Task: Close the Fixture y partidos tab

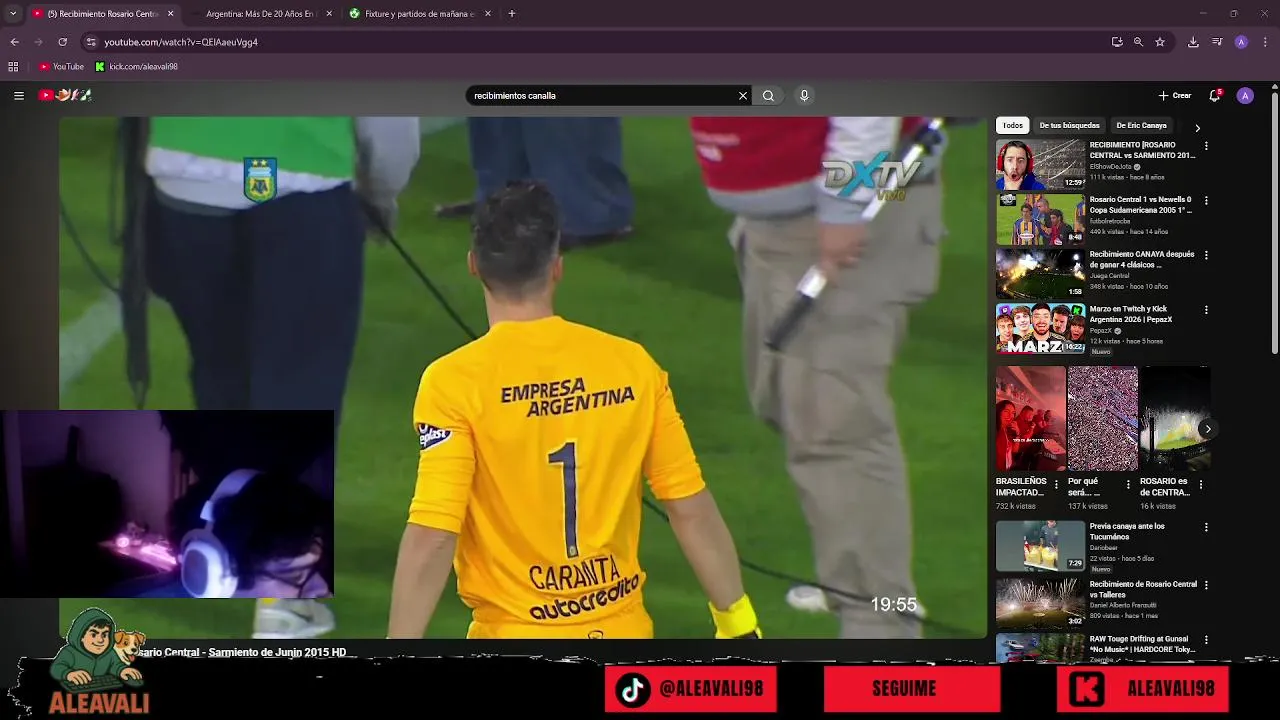Action: tap(488, 14)
